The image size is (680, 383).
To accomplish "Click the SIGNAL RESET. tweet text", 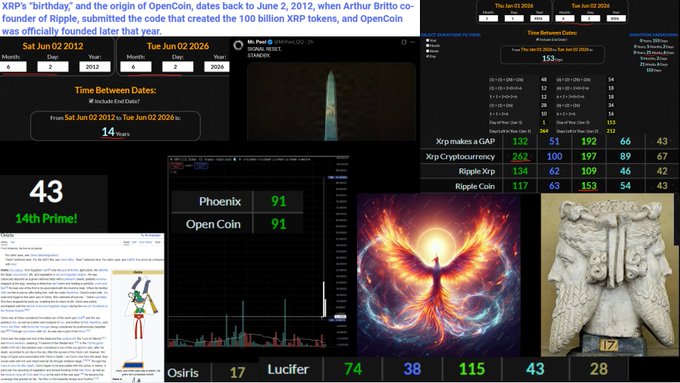I will 265,49.
